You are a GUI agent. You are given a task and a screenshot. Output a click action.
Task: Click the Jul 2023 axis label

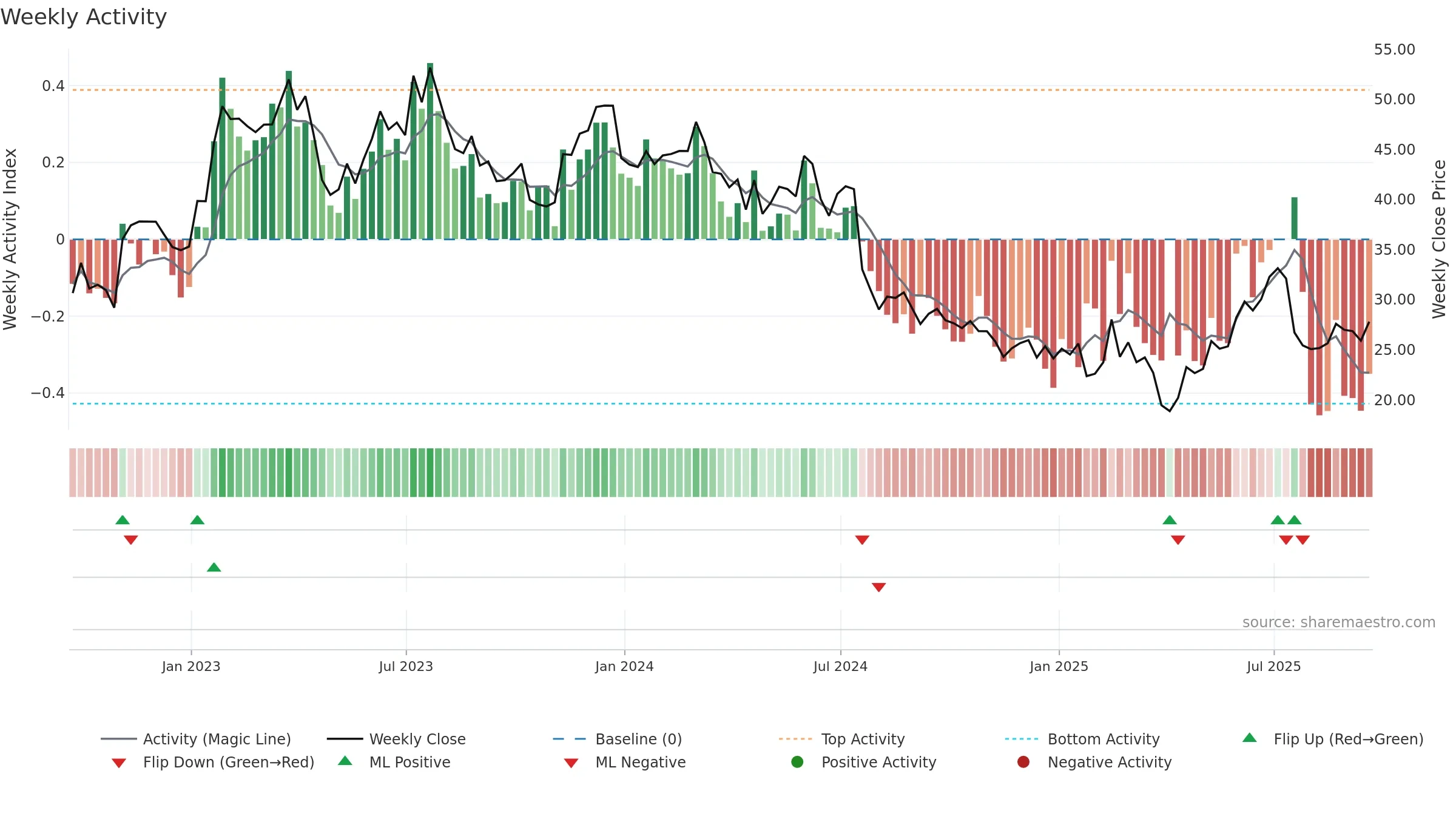pos(406,667)
